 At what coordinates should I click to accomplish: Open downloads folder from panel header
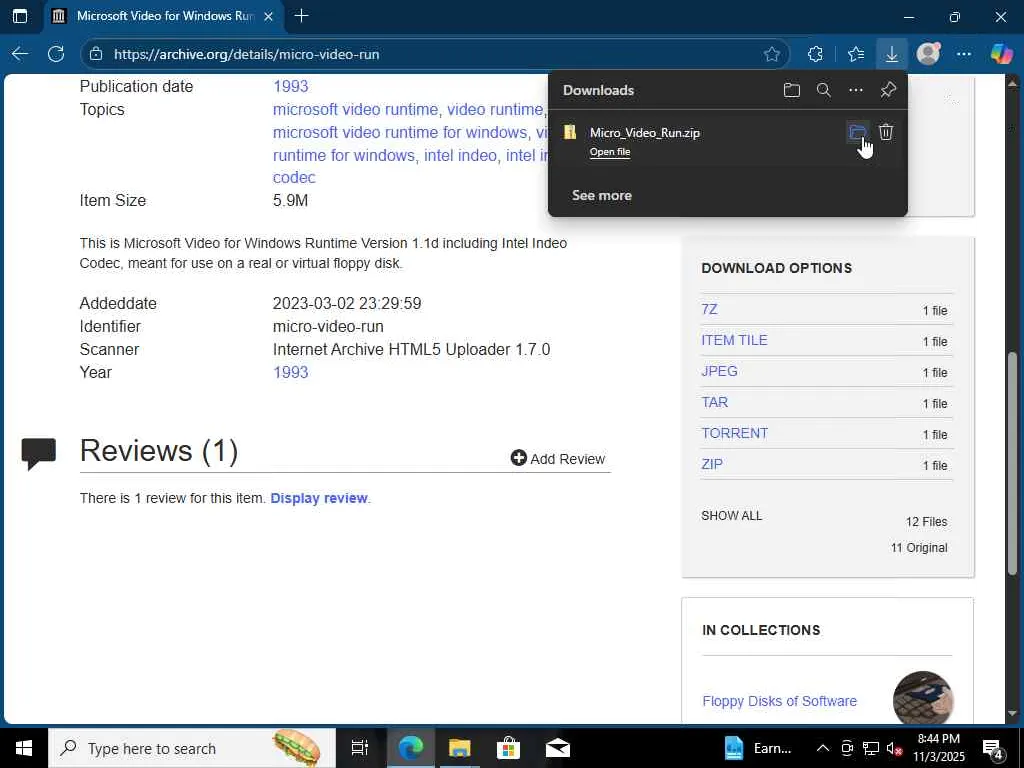click(x=792, y=90)
